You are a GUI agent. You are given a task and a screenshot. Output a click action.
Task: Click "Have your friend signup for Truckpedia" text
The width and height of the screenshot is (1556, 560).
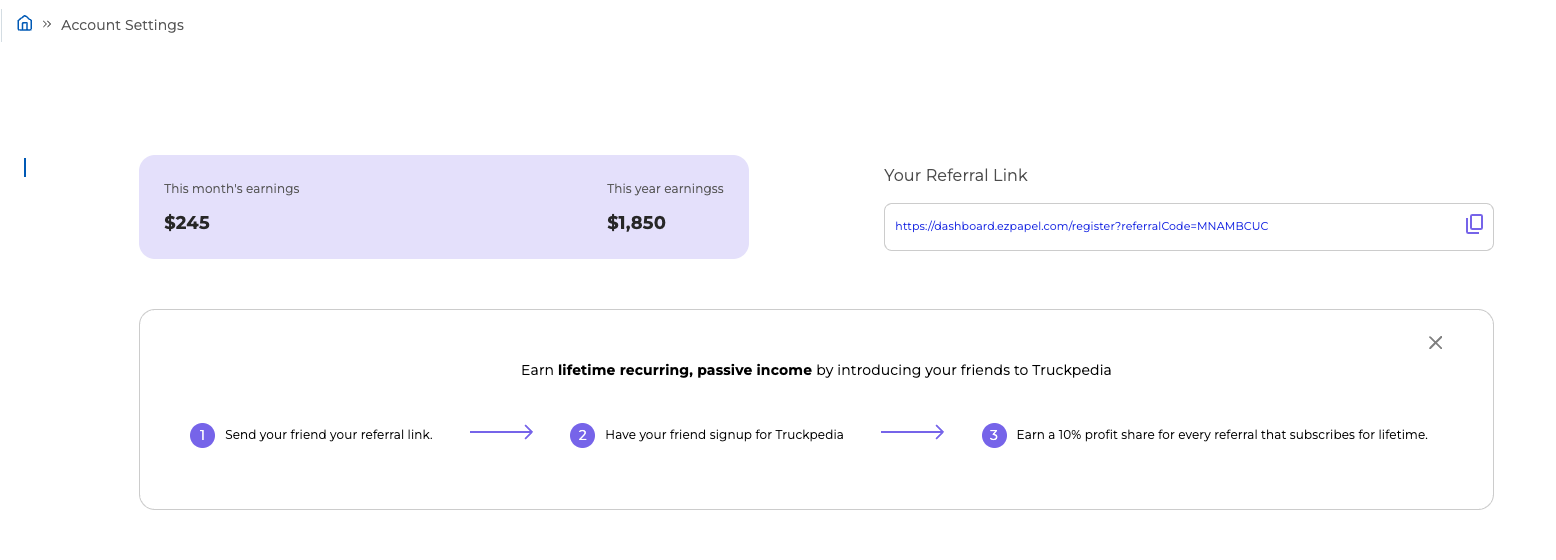(x=724, y=435)
